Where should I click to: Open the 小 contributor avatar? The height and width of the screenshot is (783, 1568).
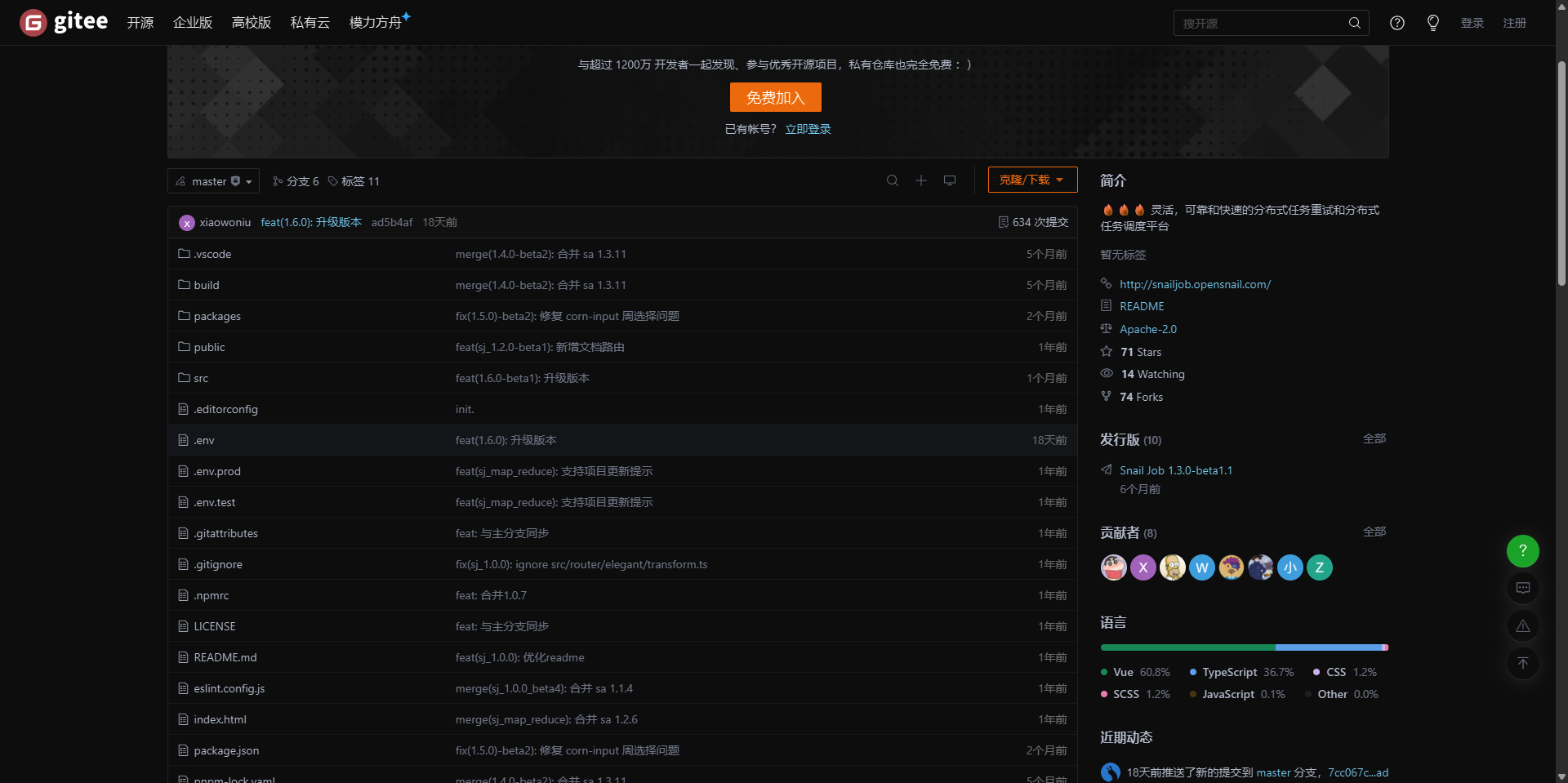click(1290, 567)
